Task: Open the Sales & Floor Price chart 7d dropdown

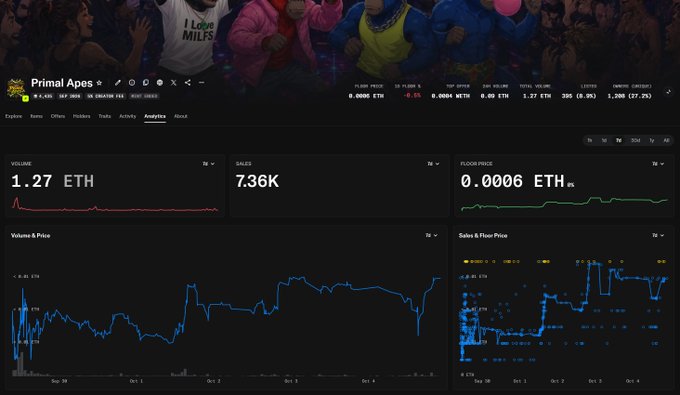Action: tap(658, 235)
